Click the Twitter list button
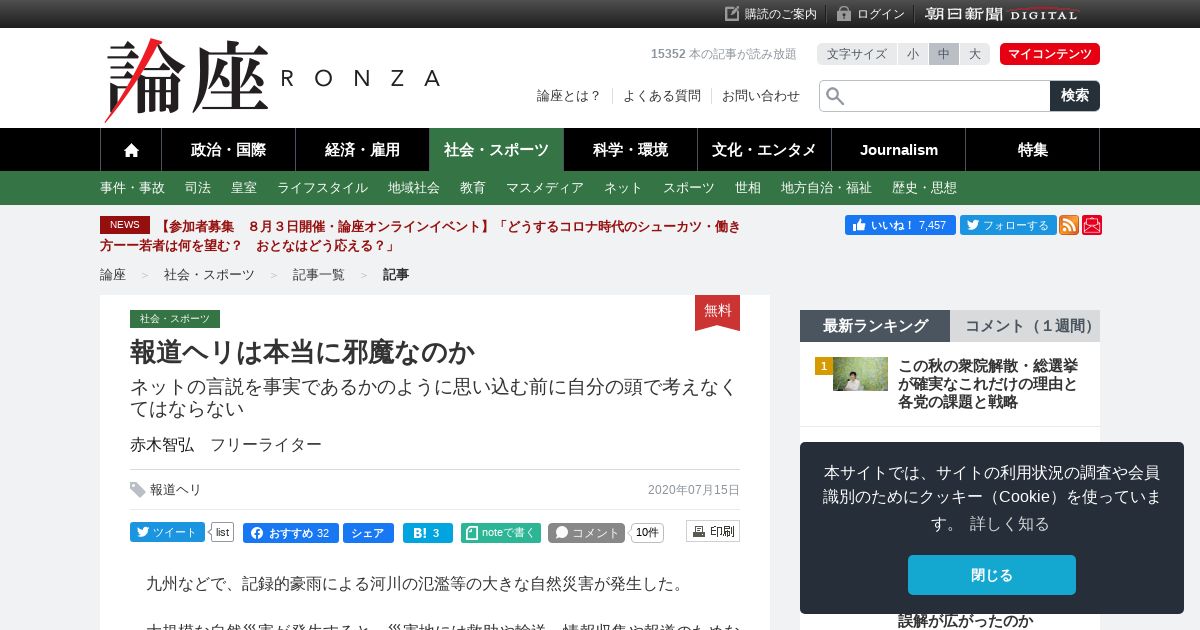The height and width of the screenshot is (630, 1200). coord(222,532)
